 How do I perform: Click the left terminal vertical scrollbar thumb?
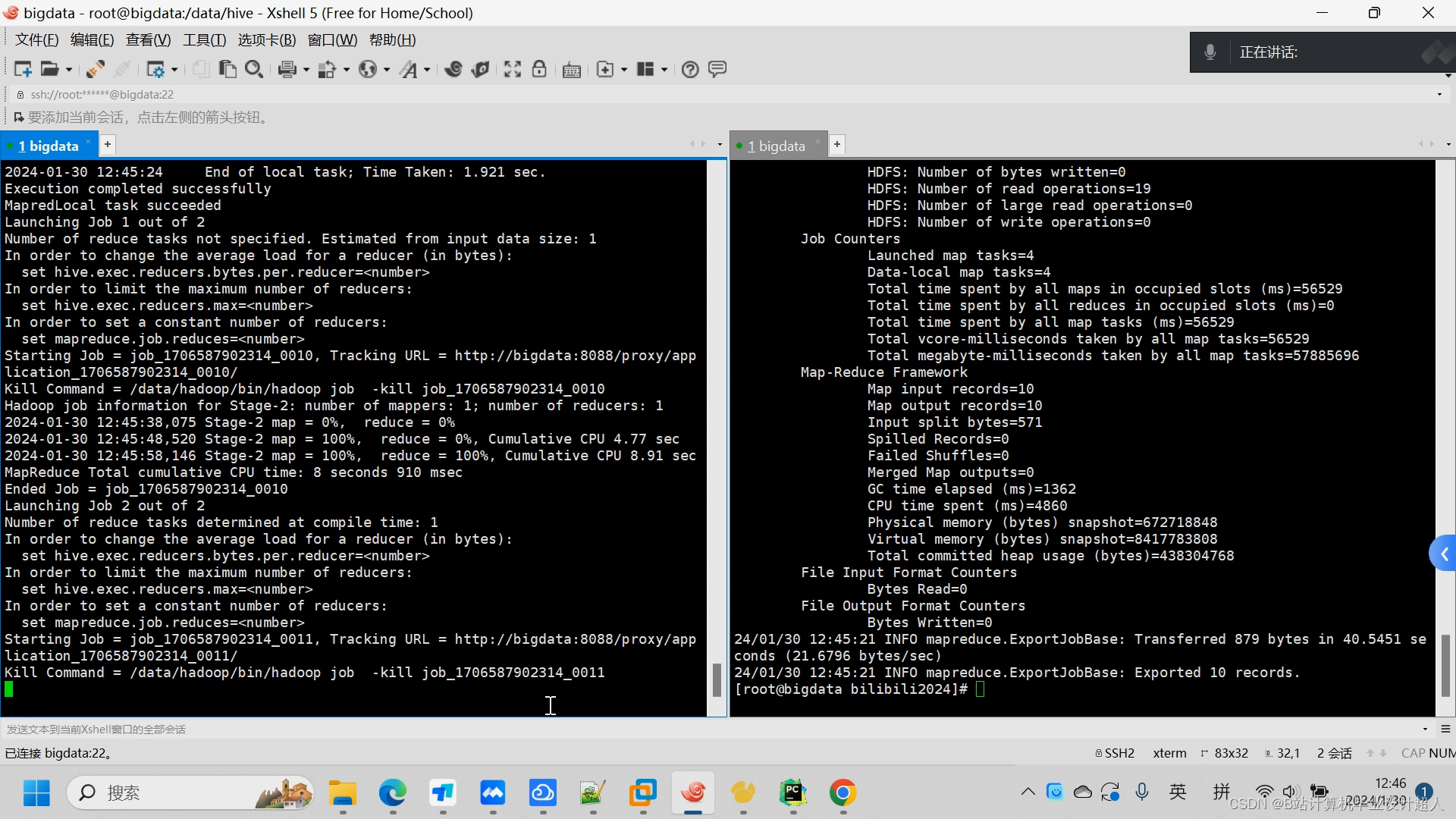(x=717, y=679)
